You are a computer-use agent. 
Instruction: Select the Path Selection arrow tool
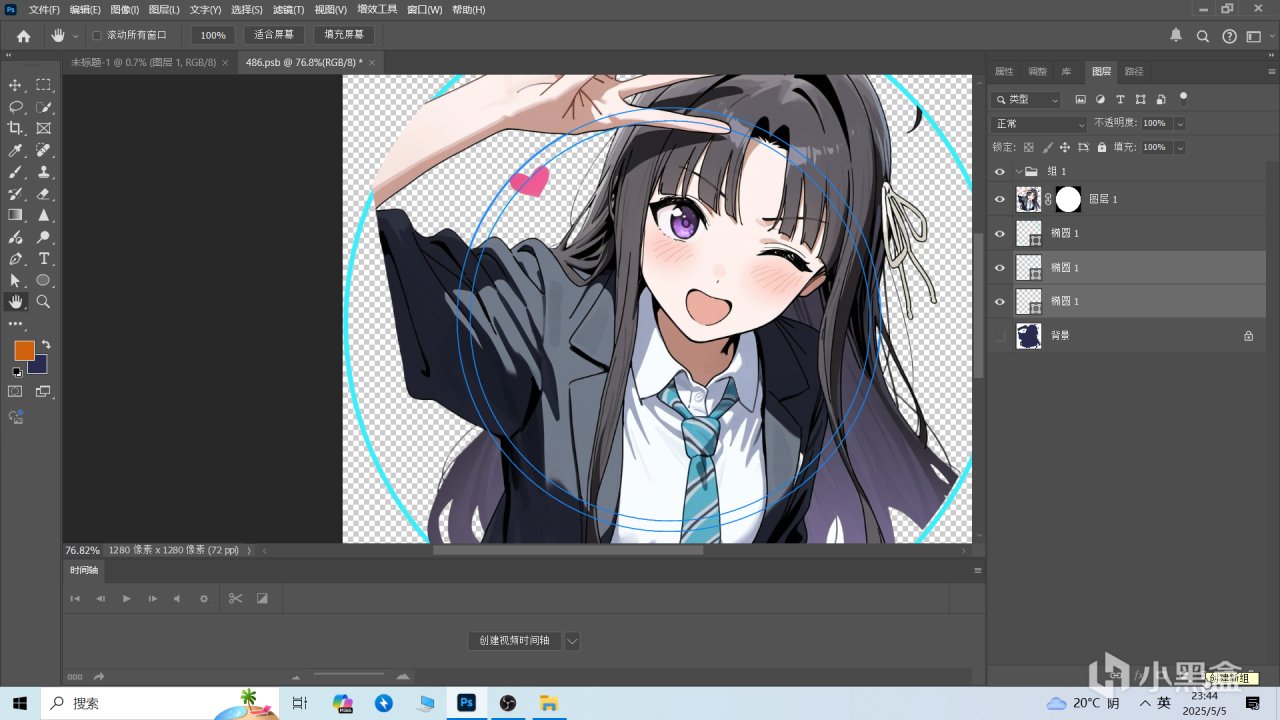(x=15, y=280)
